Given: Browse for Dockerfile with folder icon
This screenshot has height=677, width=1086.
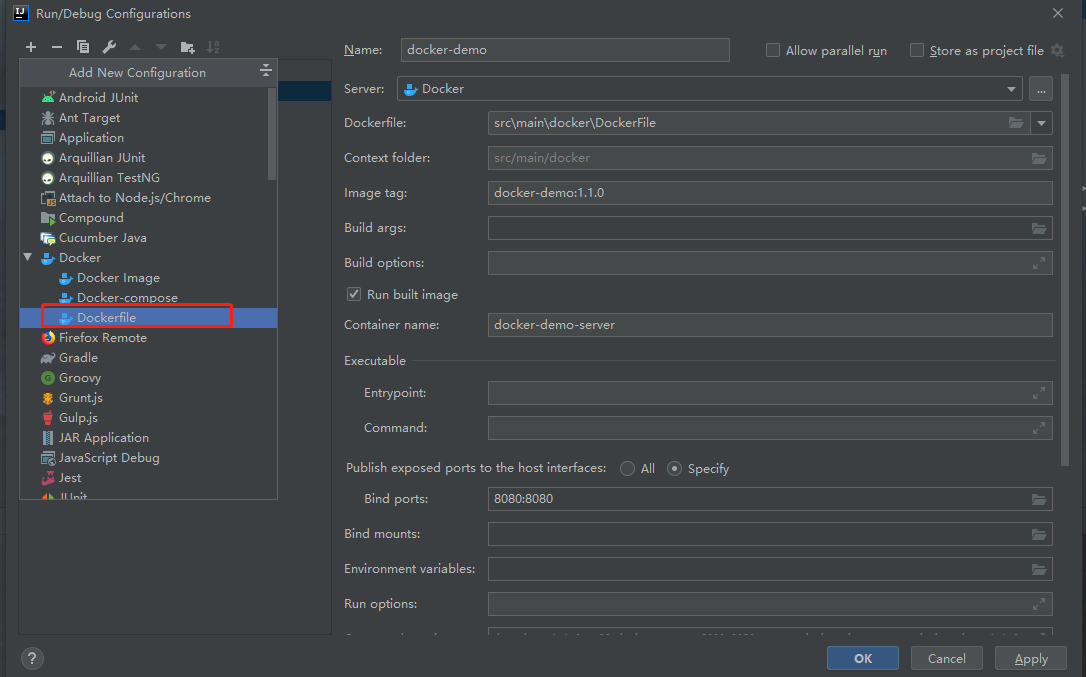Looking at the screenshot, I should click(1015, 123).
